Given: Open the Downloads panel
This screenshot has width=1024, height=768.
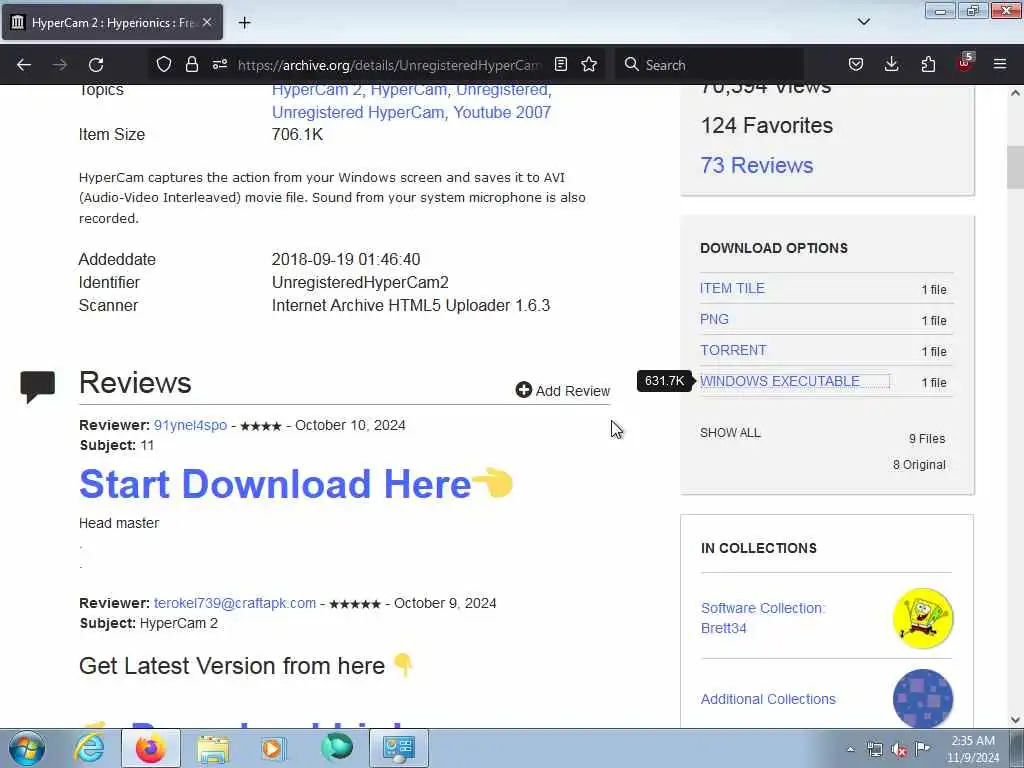Looking at the screenshot, I should [x=891, y=64].
